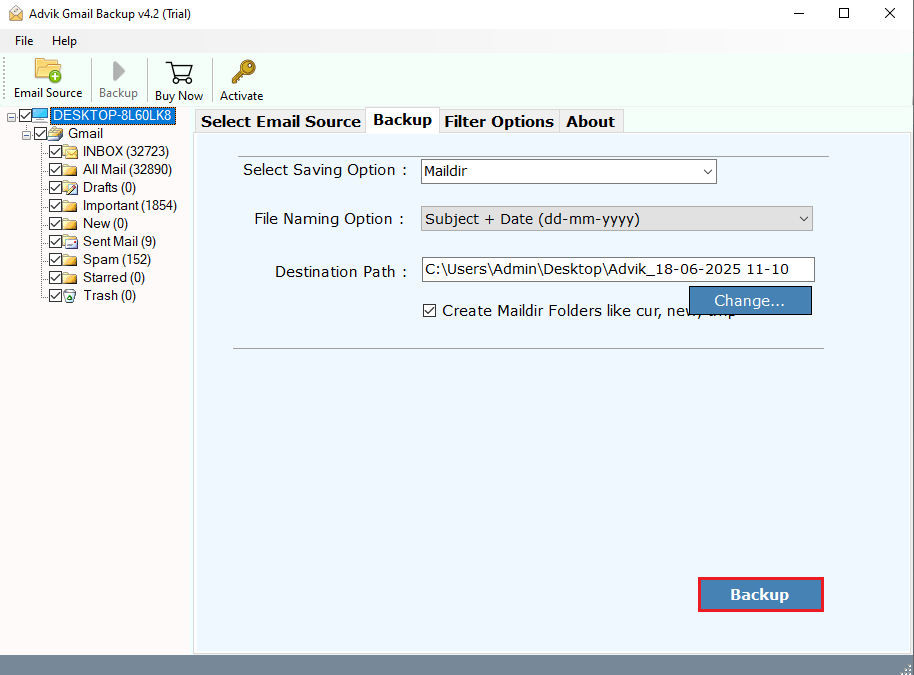Toggle the Trash (0) checkbox
Viewport: 914px width, 675px height.
tap(55, 296)
